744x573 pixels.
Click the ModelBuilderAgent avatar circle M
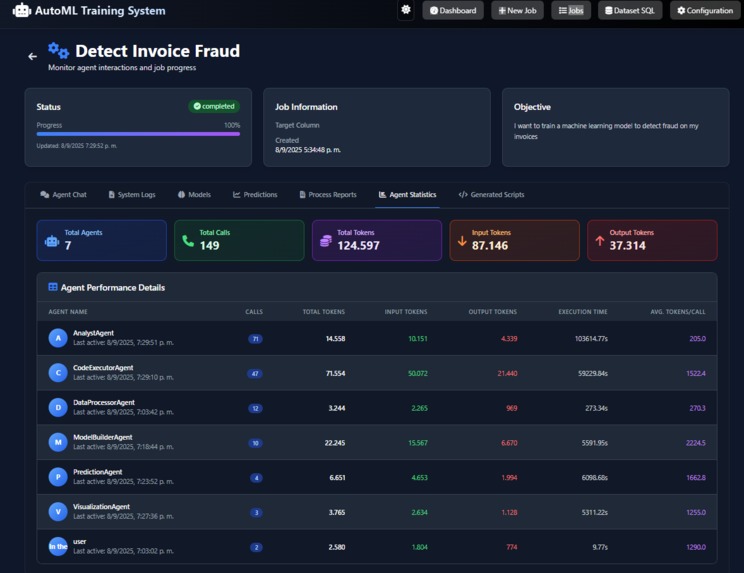(x=58, y=442)
